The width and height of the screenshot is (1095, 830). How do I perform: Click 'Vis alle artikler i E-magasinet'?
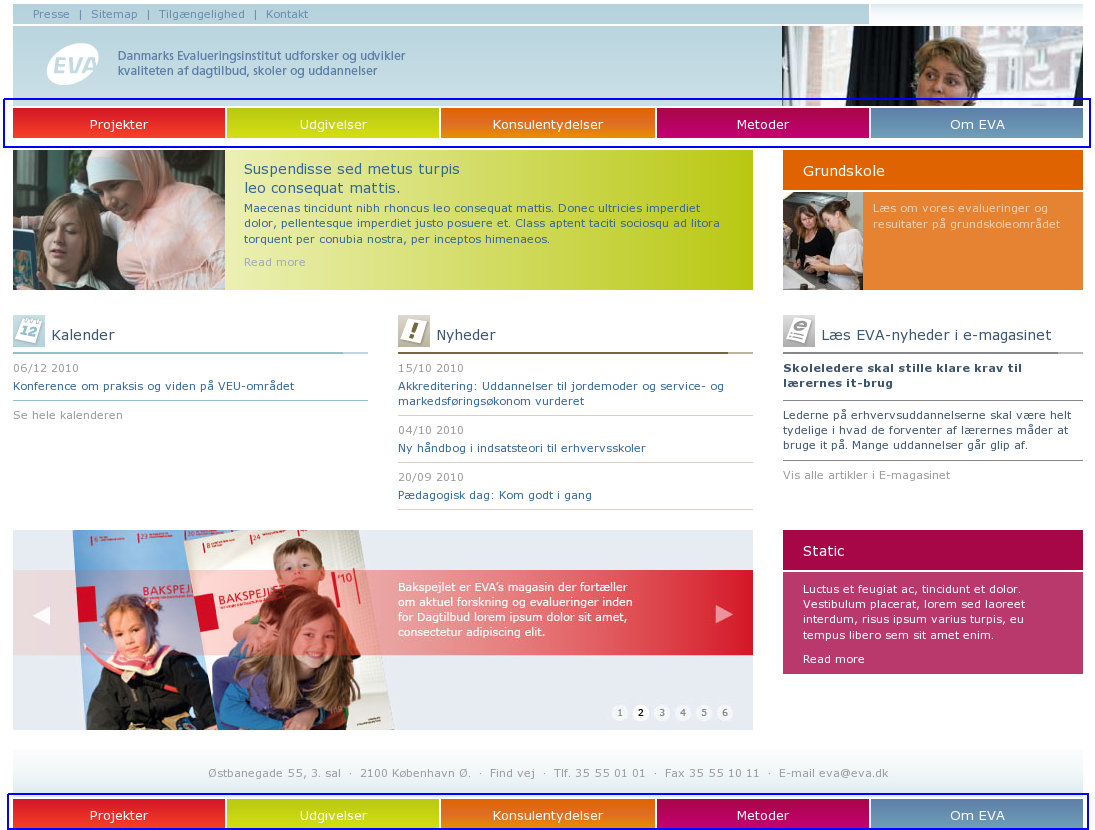[x=867, y=475]
